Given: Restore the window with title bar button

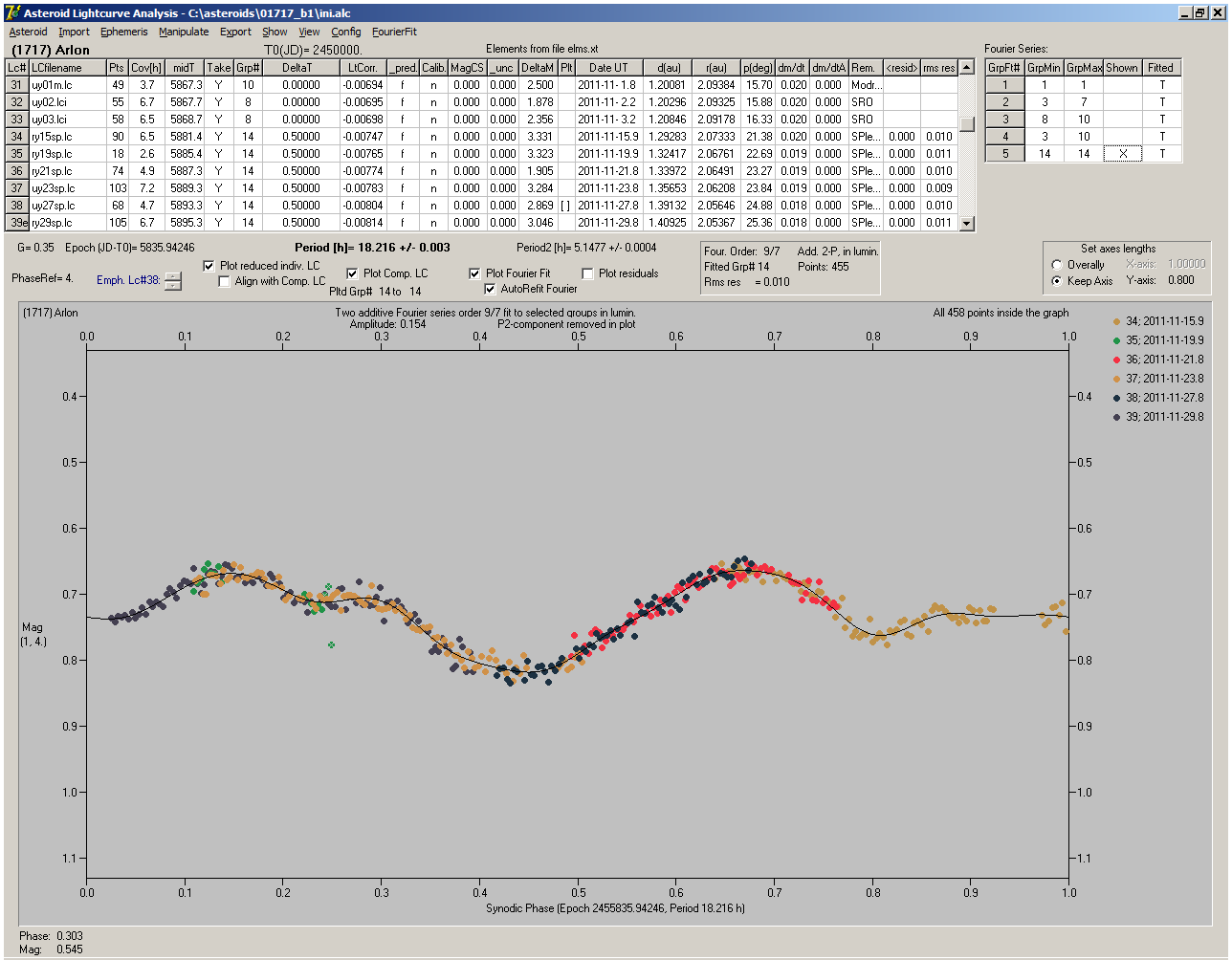Looking at the screenshot, I should pyautogui.click(x=1200, y=12).
